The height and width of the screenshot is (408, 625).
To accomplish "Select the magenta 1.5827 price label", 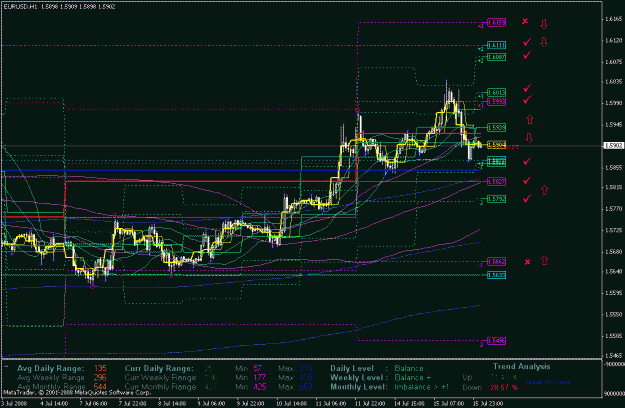I will tap(497, 182).
